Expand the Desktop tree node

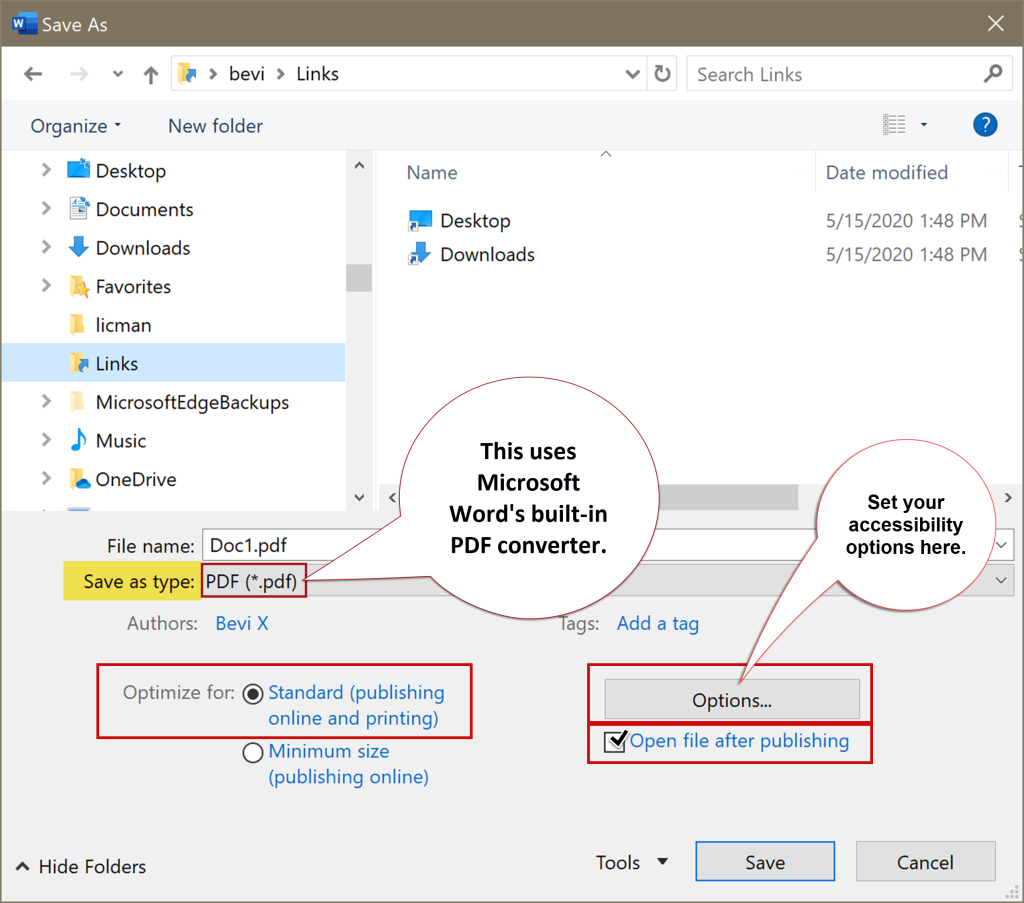(46, 170)
